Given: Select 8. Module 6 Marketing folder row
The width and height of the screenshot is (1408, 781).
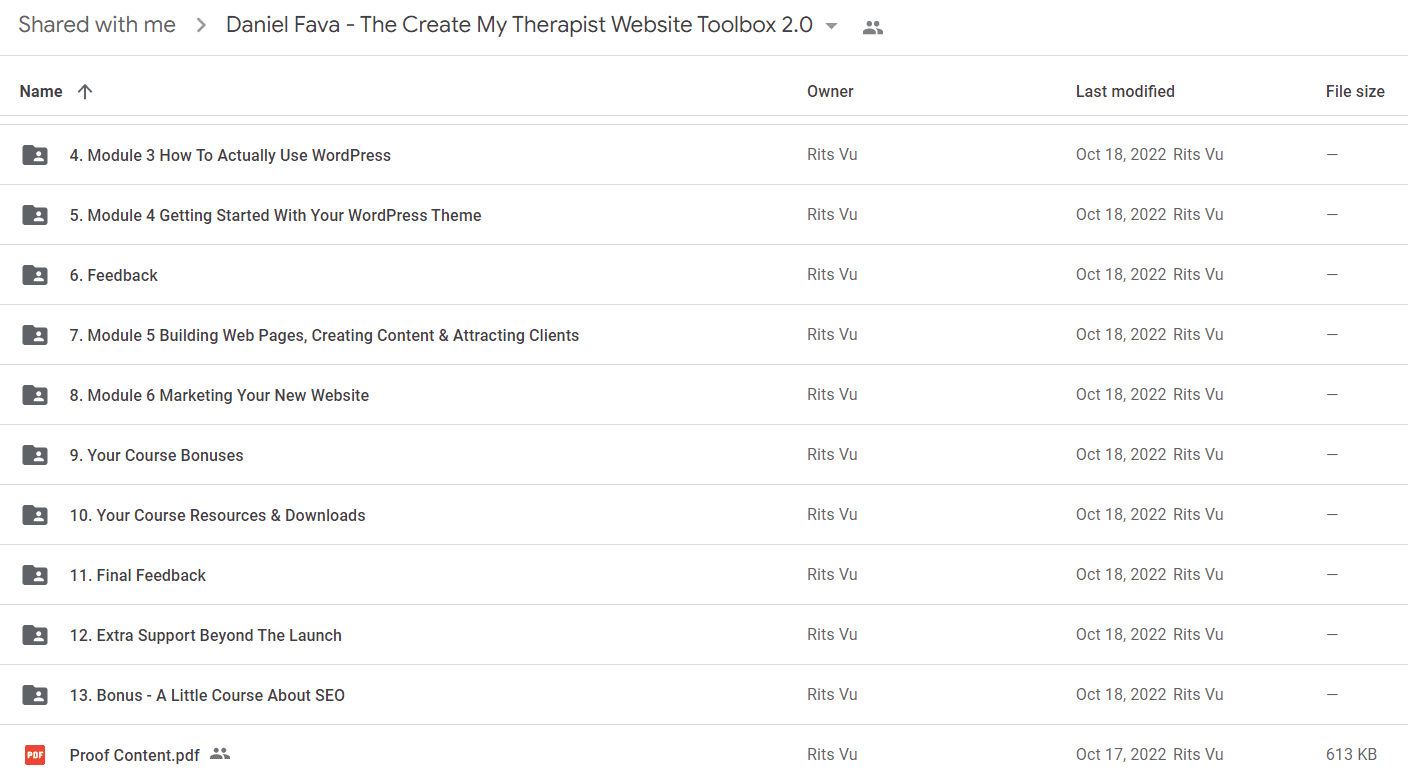Looking at the screenshot, I should coord(704,395).
